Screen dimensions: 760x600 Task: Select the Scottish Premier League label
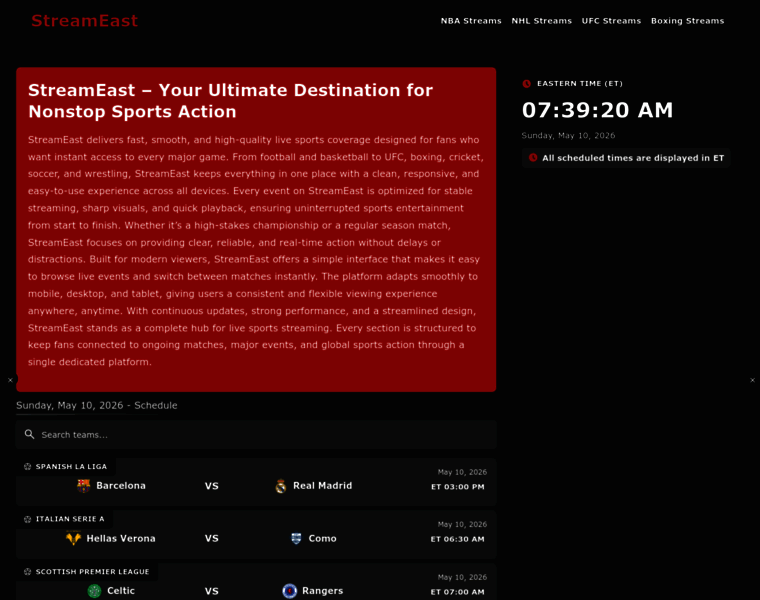[92, 572]
